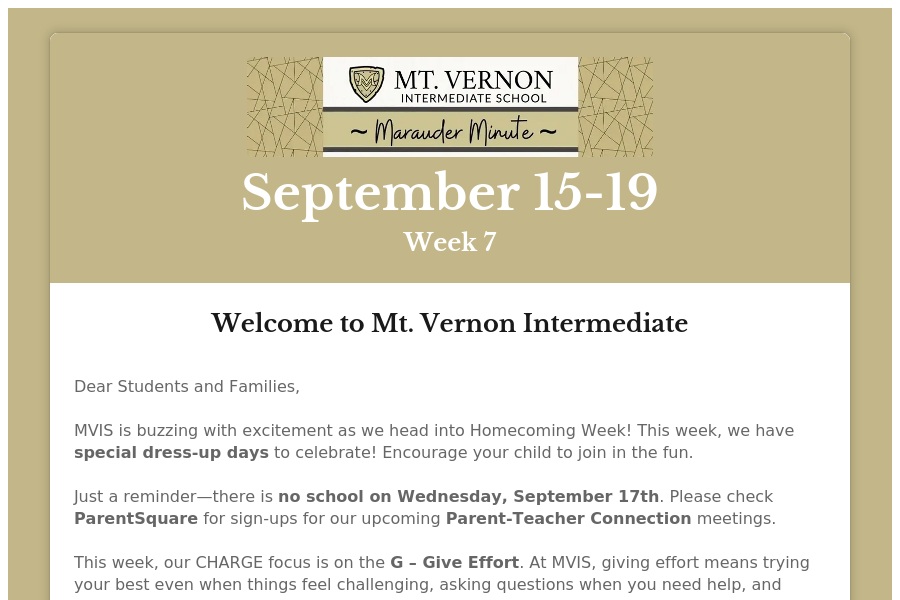Click the Marauder Minute script text
Screen dimensions: 900x600
tap(451, 131)
